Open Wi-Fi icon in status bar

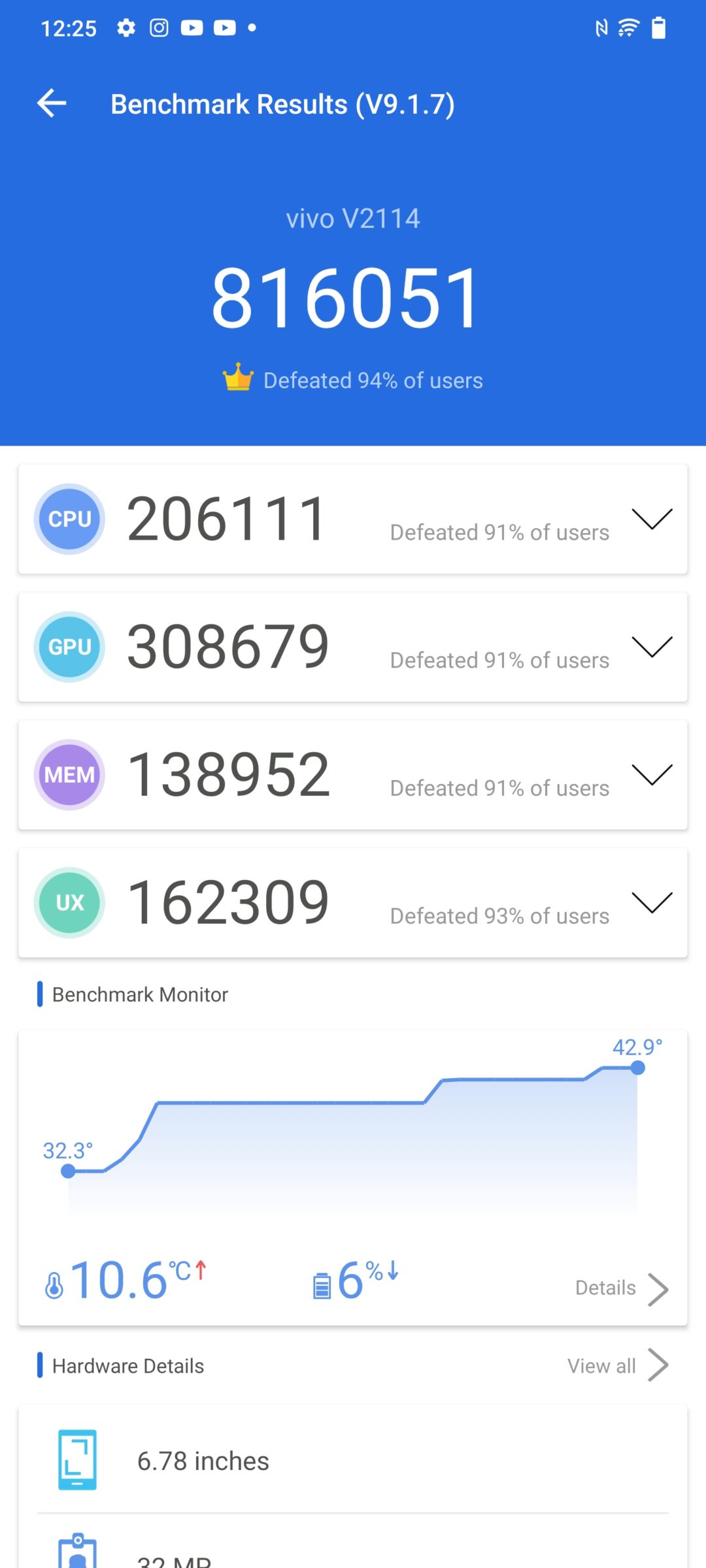coord(628,28)
